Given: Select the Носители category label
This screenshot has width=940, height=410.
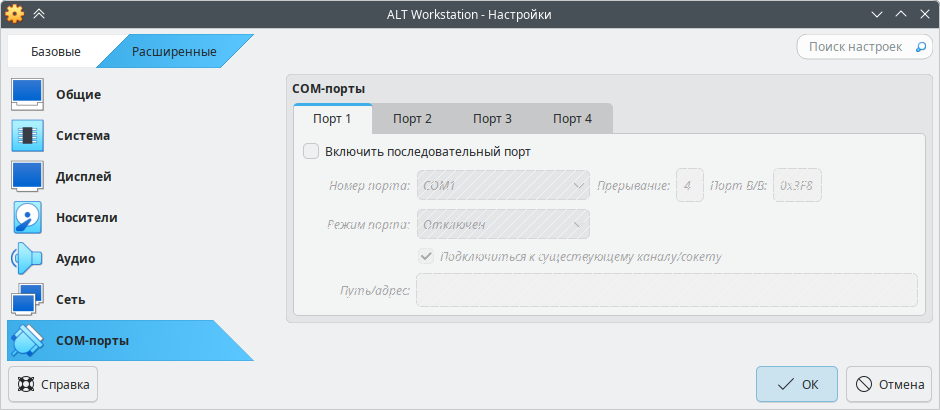Looking at the screenshot, I should [x=87, y=218].
